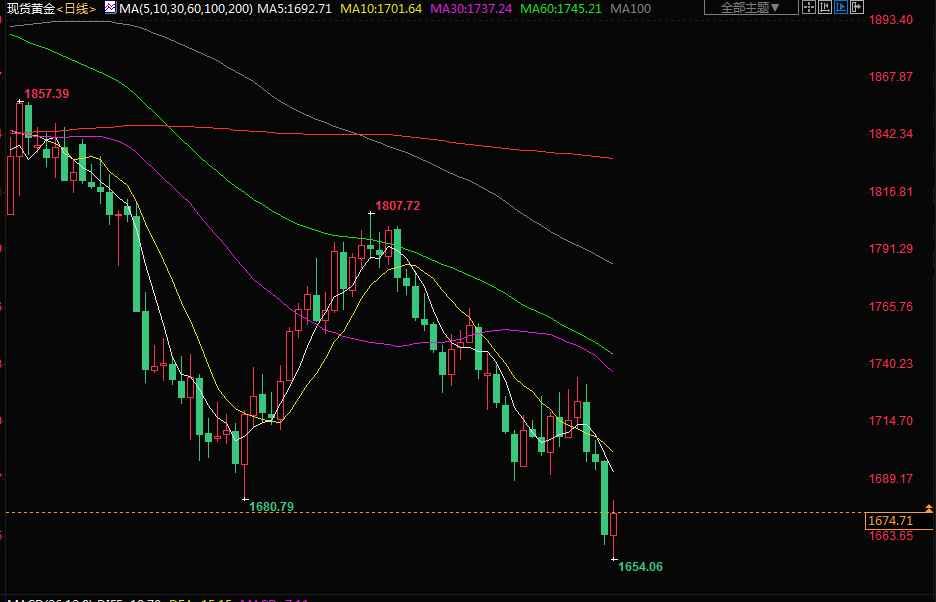936x602 pixels.
Task: Click the 现货黄金 instrument title
Action: [28, 9]
